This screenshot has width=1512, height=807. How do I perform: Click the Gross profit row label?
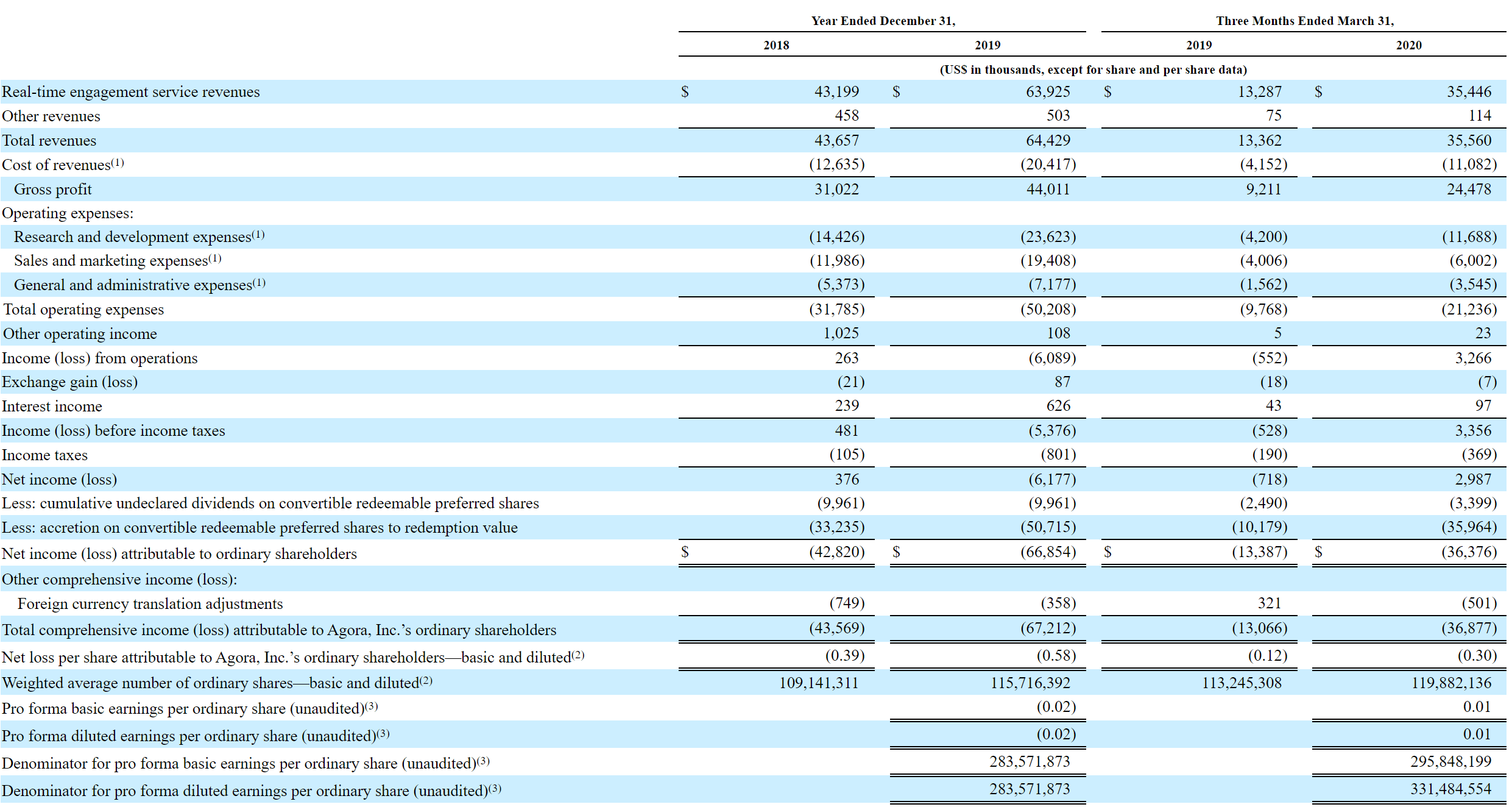pyautogui.click(x=53, y=190)
